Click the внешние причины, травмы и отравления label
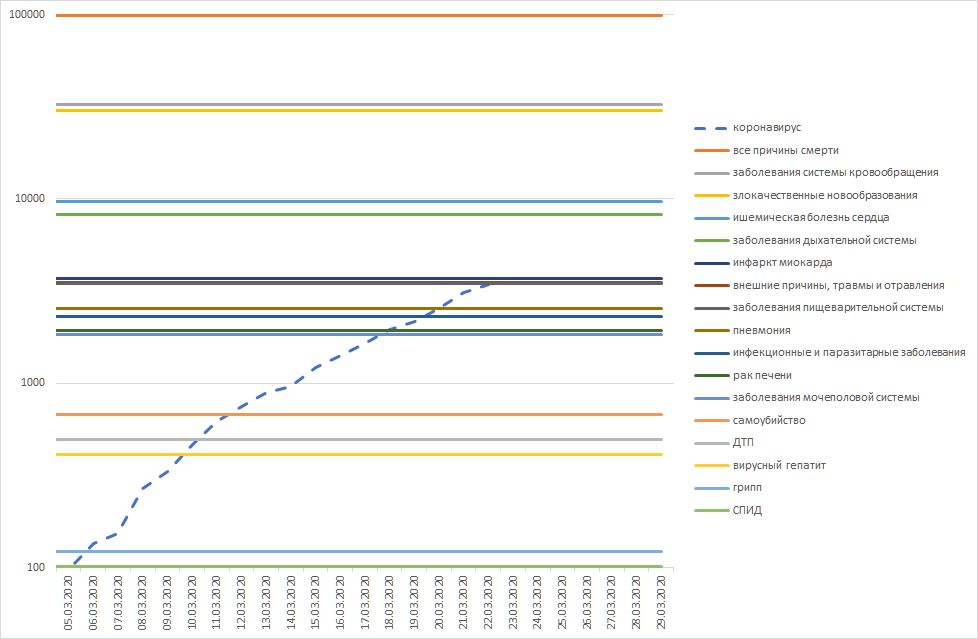This screenshot has height=639, width=978. (x=838, y=286)
